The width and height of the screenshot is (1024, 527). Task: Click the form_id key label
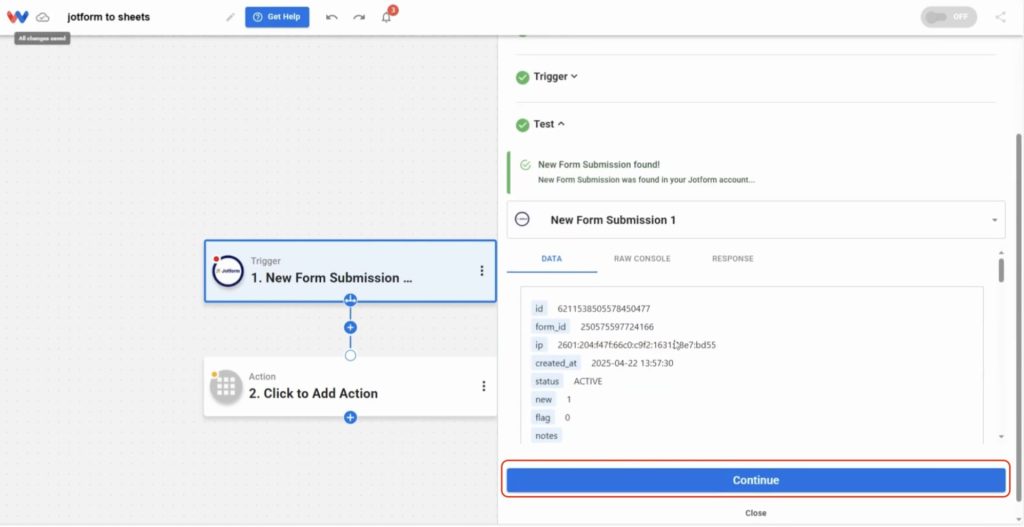pos(551,327)
